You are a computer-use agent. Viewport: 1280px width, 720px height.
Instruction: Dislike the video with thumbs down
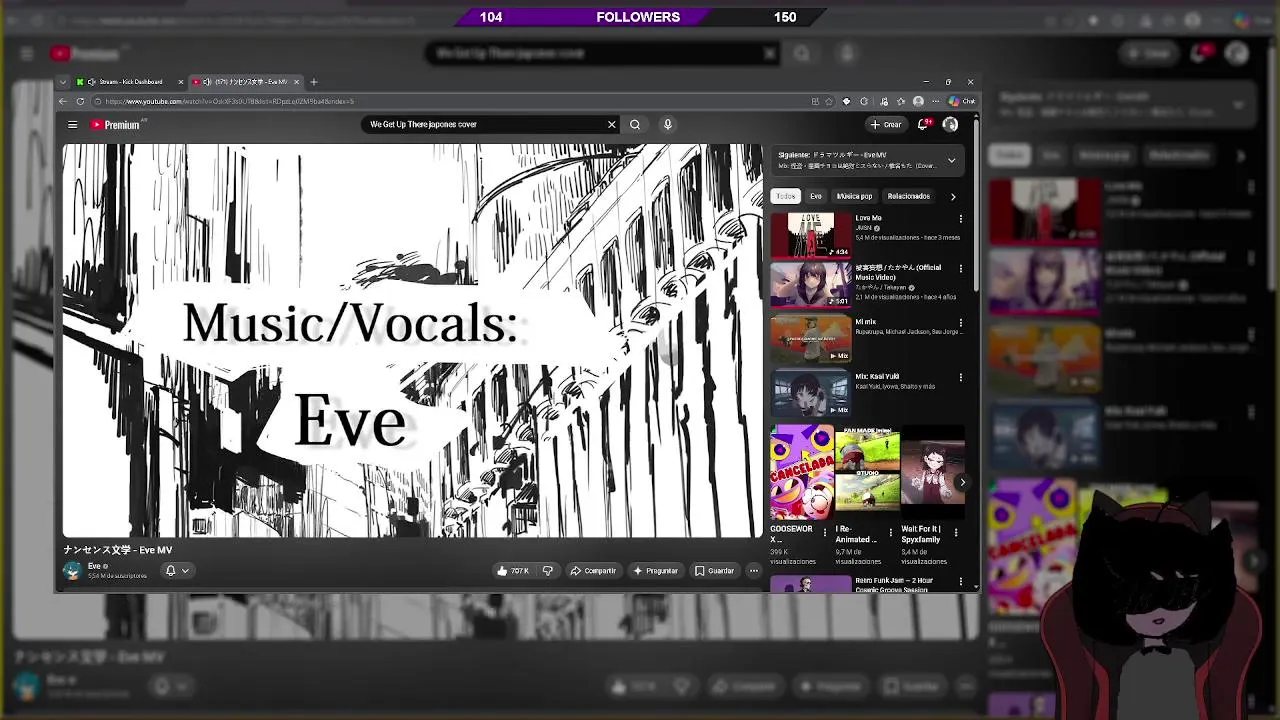click(547, 571)
